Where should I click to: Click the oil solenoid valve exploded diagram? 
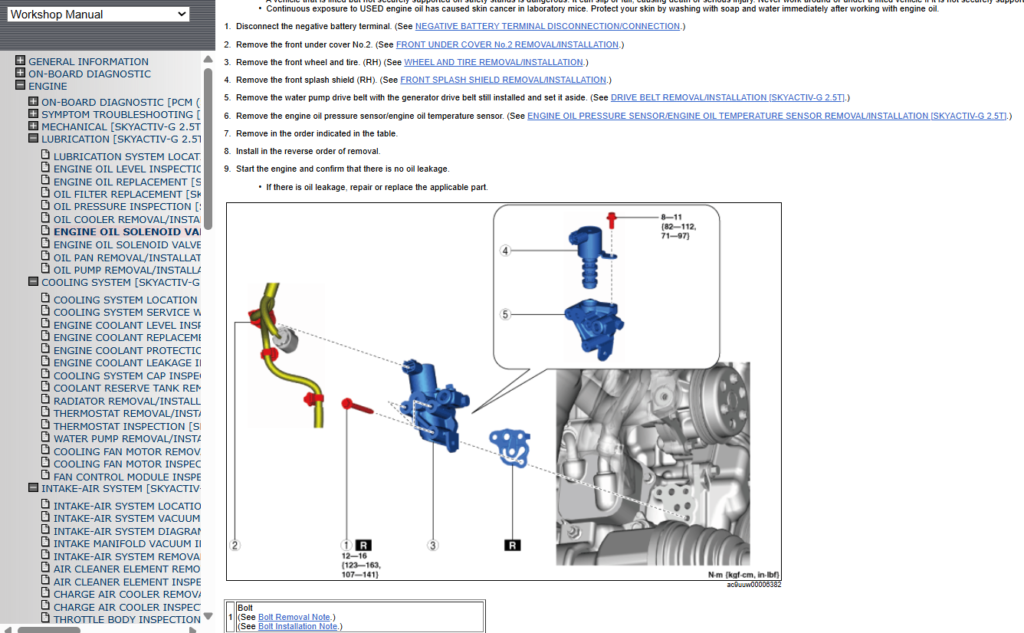pos(504,391)
